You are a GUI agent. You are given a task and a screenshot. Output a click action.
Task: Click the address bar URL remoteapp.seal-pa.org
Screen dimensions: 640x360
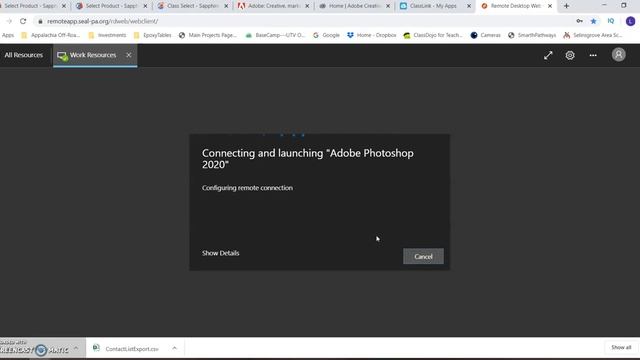click(102, 21)
